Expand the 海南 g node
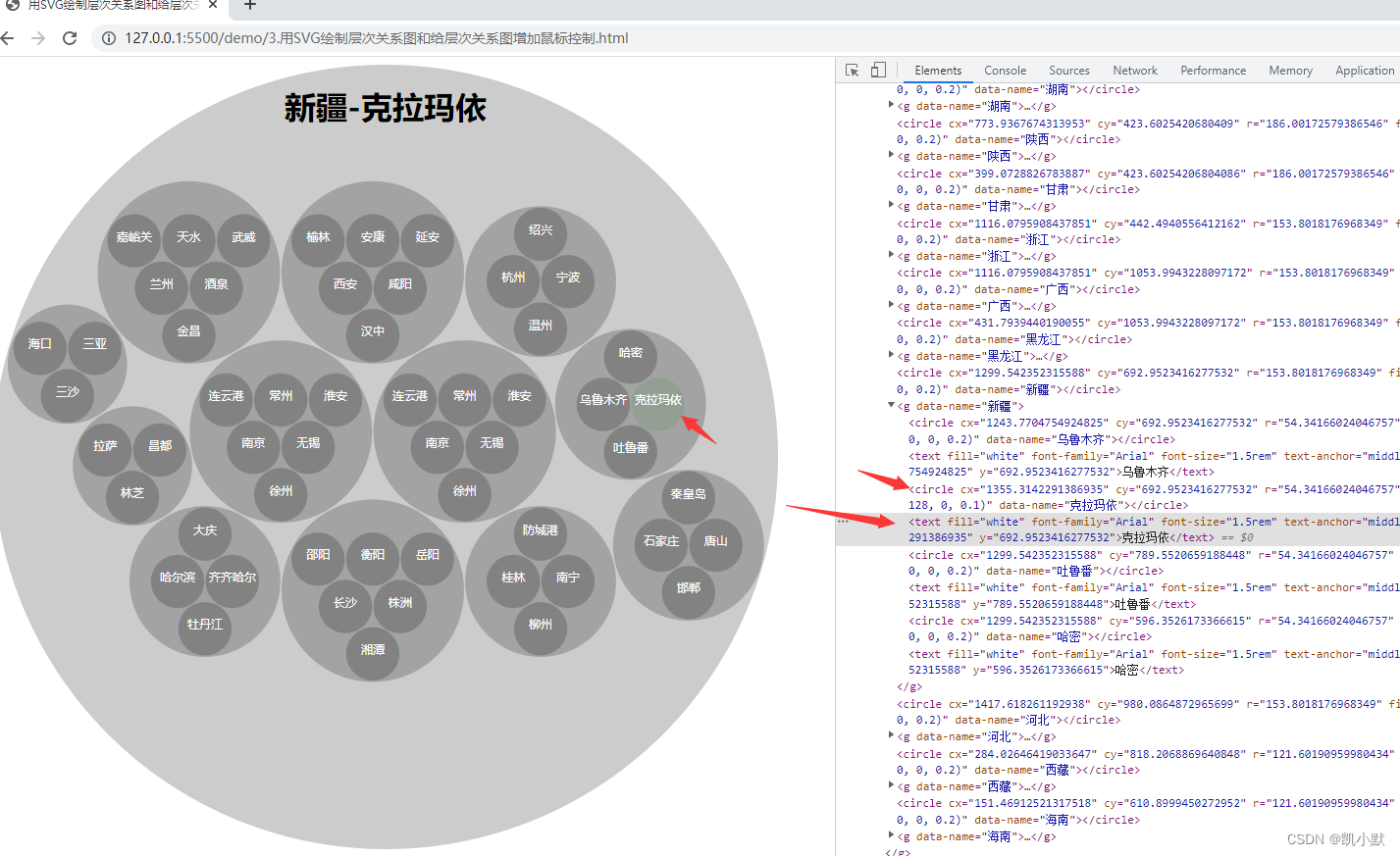Image resolution: width=1400 pixels, height=856 pixels. point(891,836)
